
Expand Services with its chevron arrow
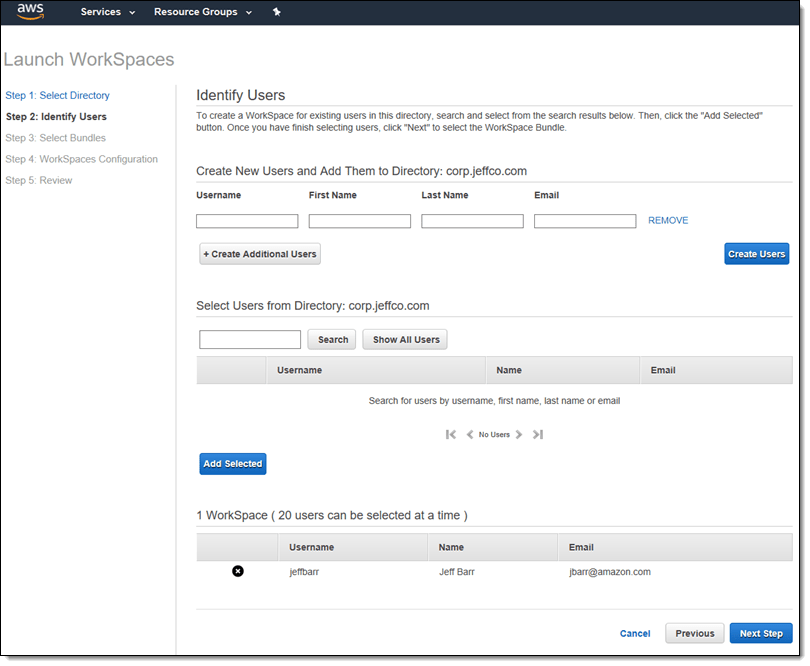(x=131, y=13)
